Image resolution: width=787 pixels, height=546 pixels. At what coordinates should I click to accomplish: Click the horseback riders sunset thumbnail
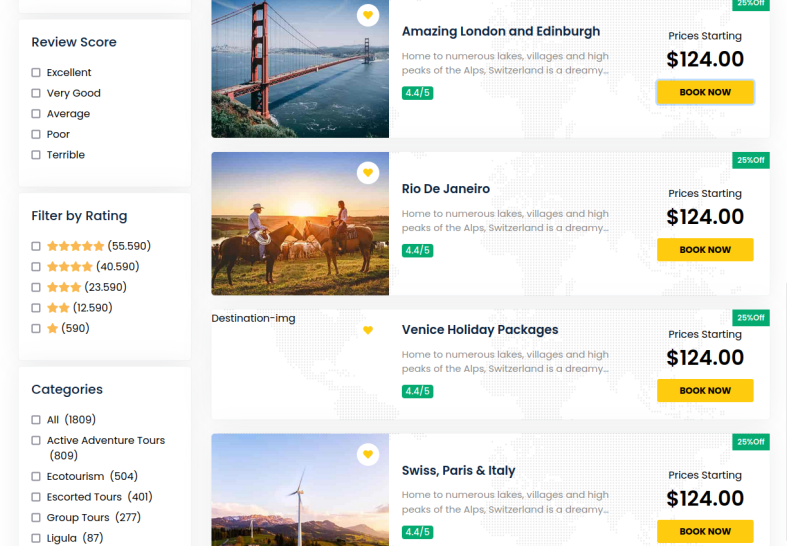pyautogui.click(x=300, y=223)
